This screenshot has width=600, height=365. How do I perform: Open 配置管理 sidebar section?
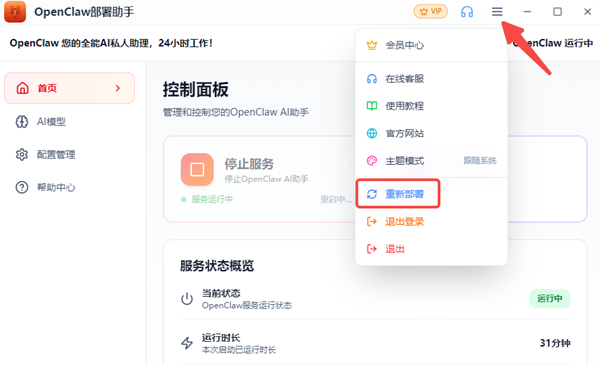(69, 155)
